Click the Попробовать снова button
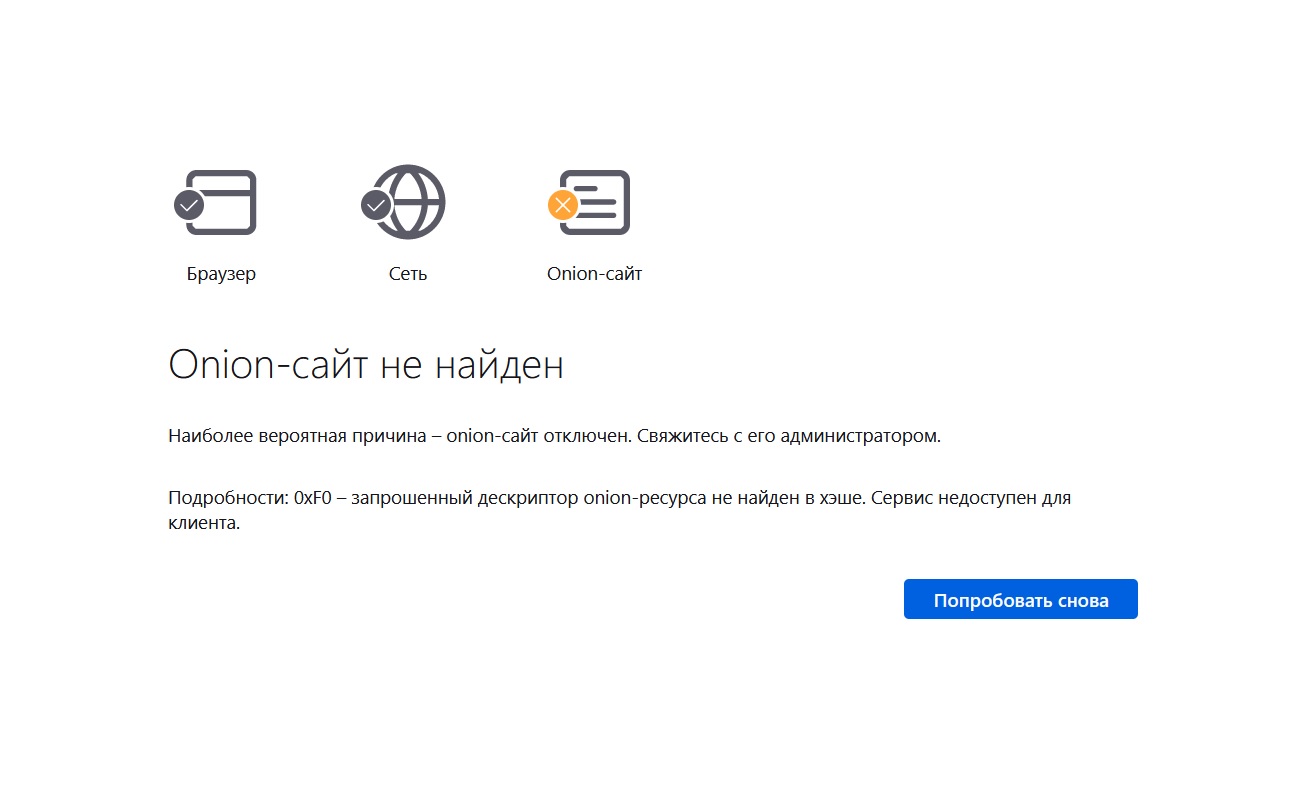This screenshot has height=795, width=1299. point(1020,599)
